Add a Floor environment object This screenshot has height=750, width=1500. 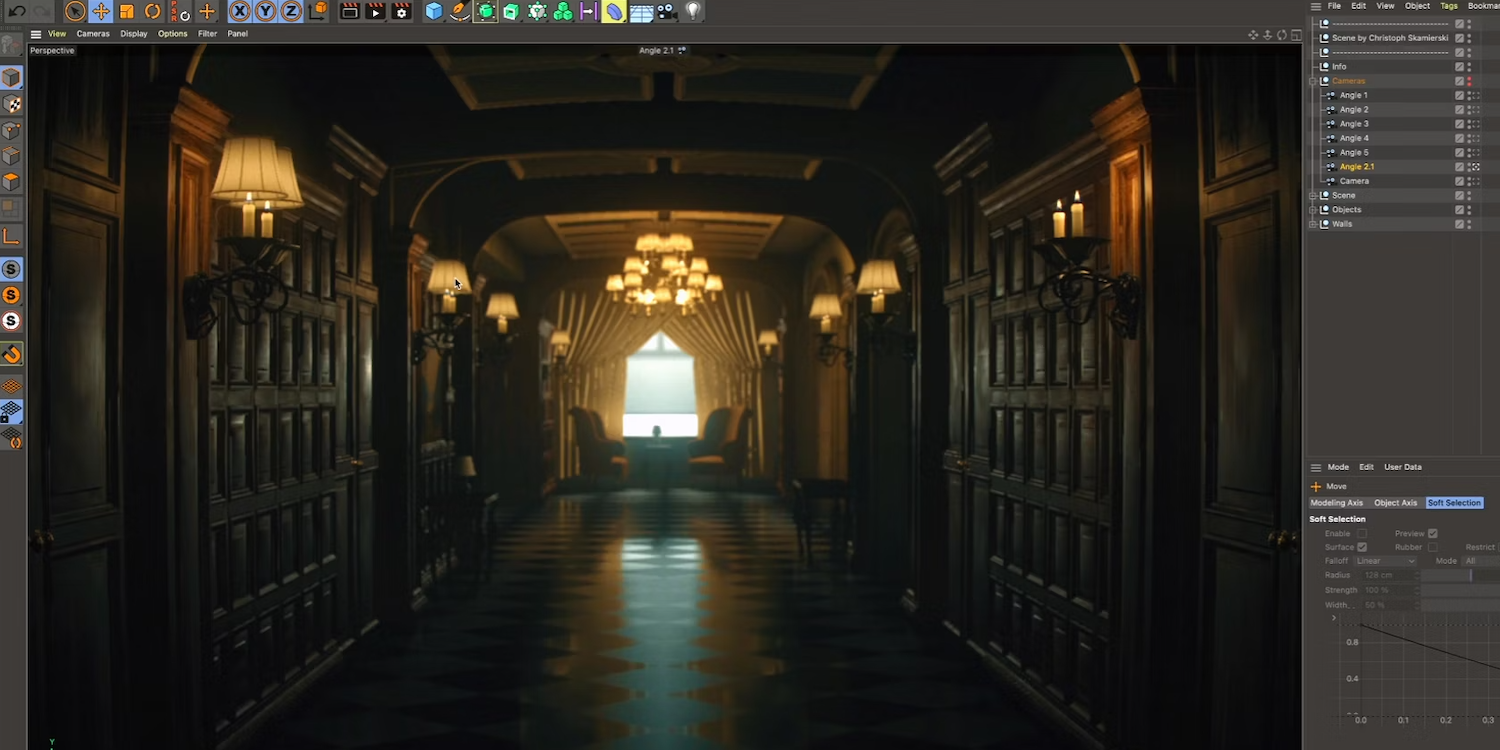(x=641, y=12)
